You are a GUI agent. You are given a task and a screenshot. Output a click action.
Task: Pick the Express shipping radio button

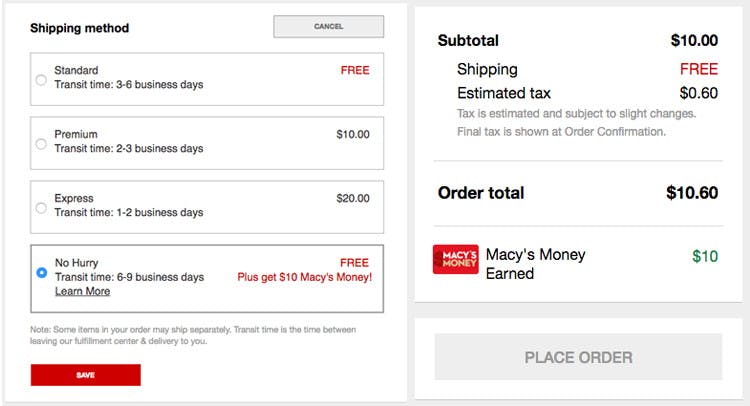[x=41, y=208]
